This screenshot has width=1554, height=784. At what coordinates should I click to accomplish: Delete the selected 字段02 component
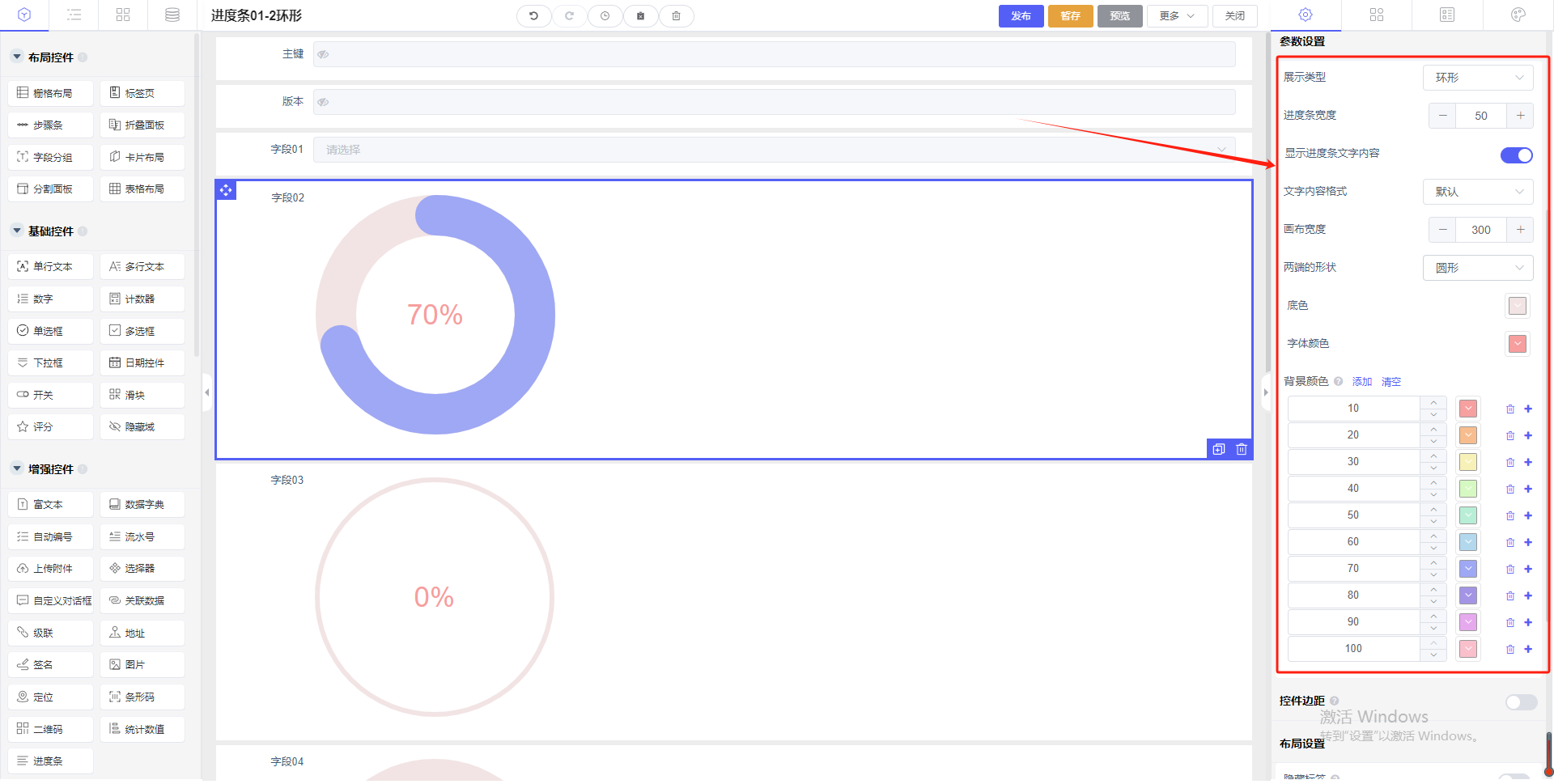1242,449
